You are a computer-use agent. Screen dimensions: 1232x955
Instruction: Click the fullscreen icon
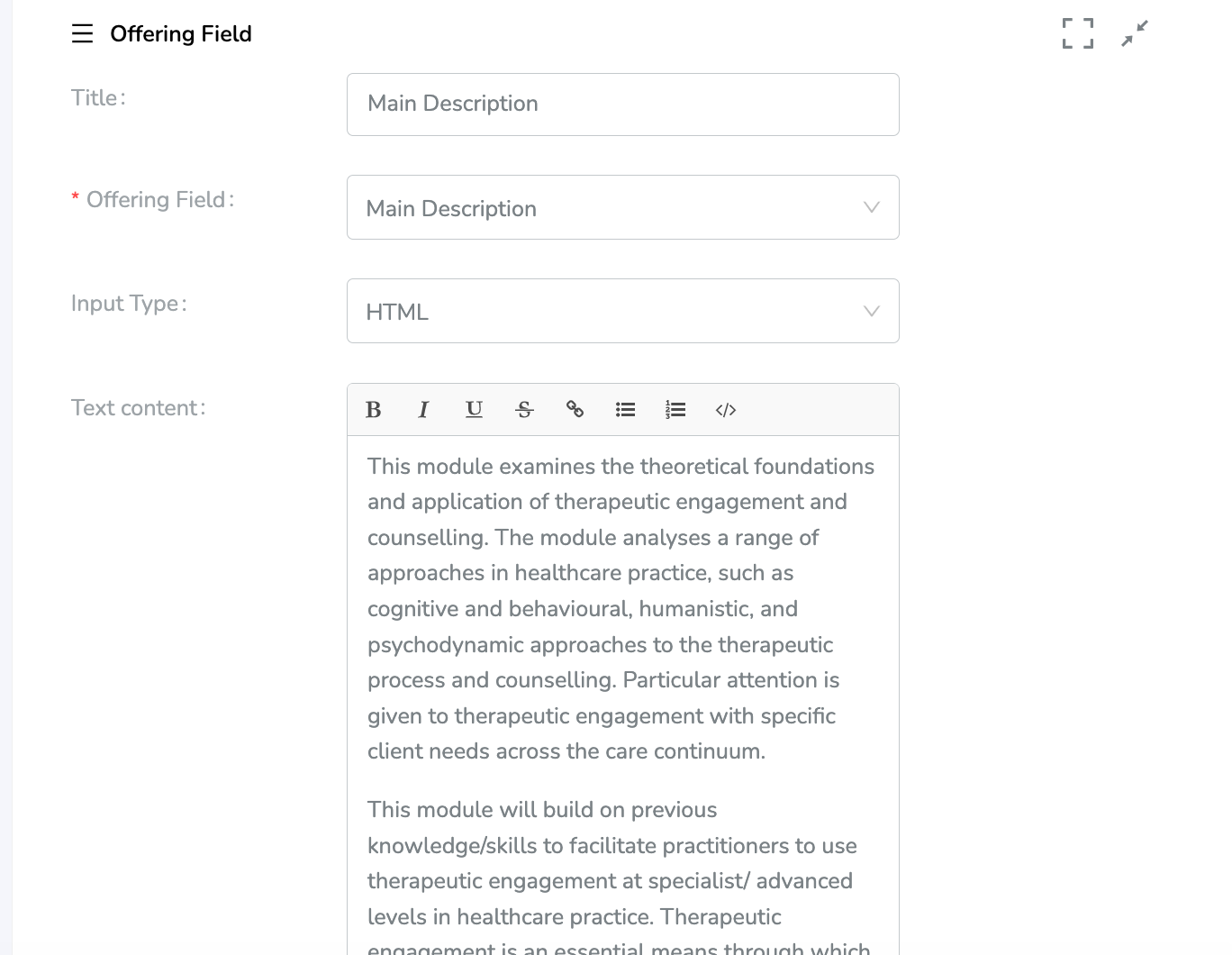[1077, 33]
